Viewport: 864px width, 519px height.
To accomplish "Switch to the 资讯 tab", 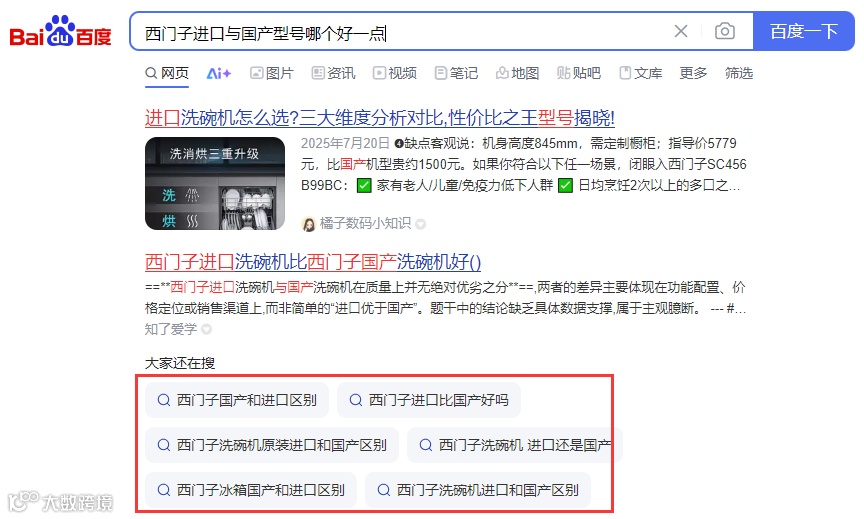I will [x=333, y=73].
